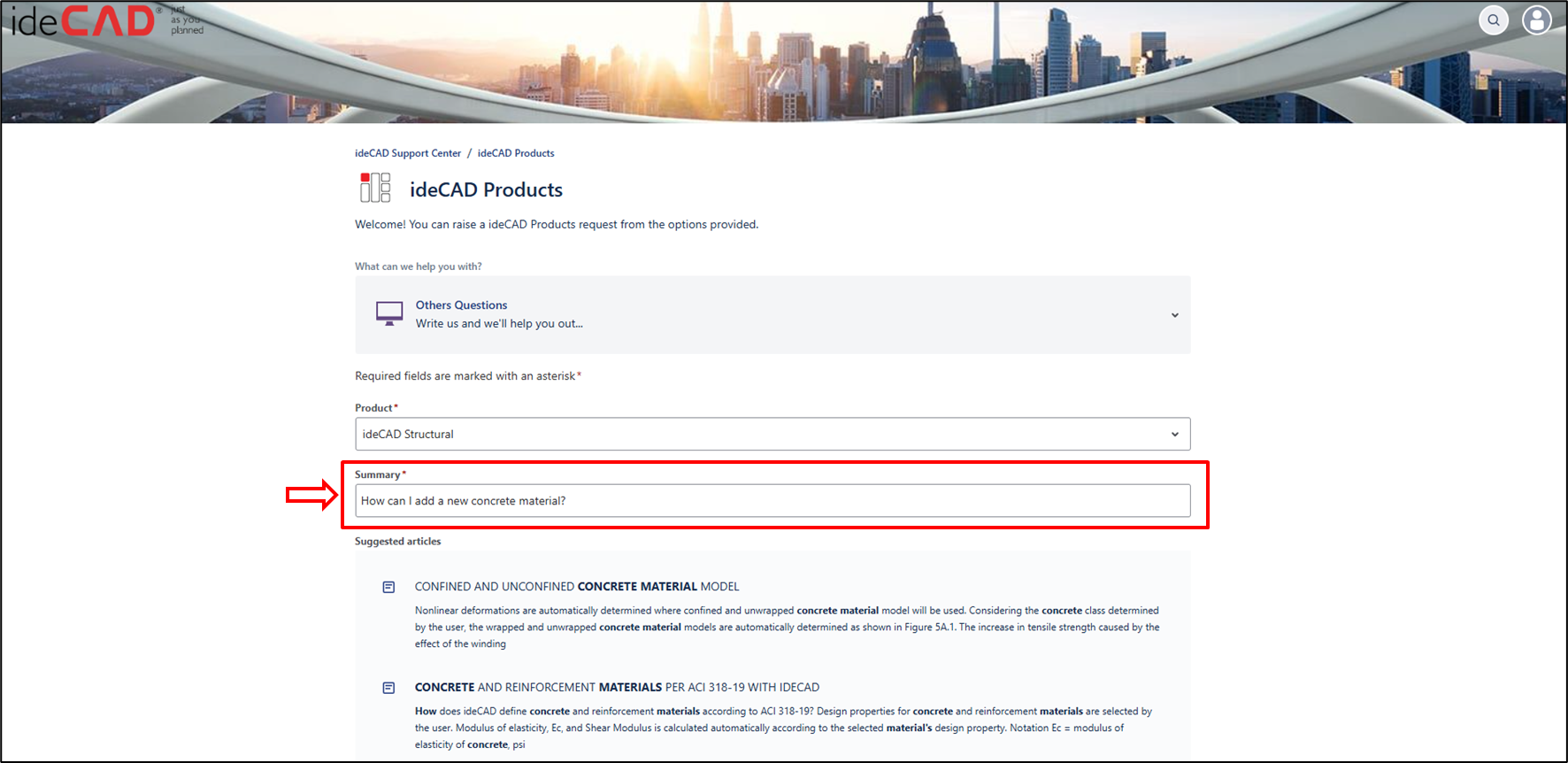The width and height of the screenshot is (1568, 763).
Task: Click the 'Nonlinear deformations are automatically determined' description
Action: tap(787, 628)
